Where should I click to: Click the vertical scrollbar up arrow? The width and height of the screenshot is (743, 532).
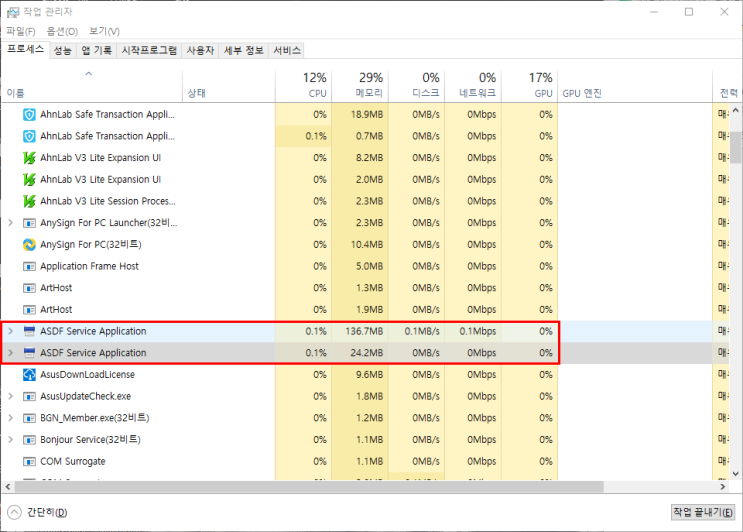point(735,110)
